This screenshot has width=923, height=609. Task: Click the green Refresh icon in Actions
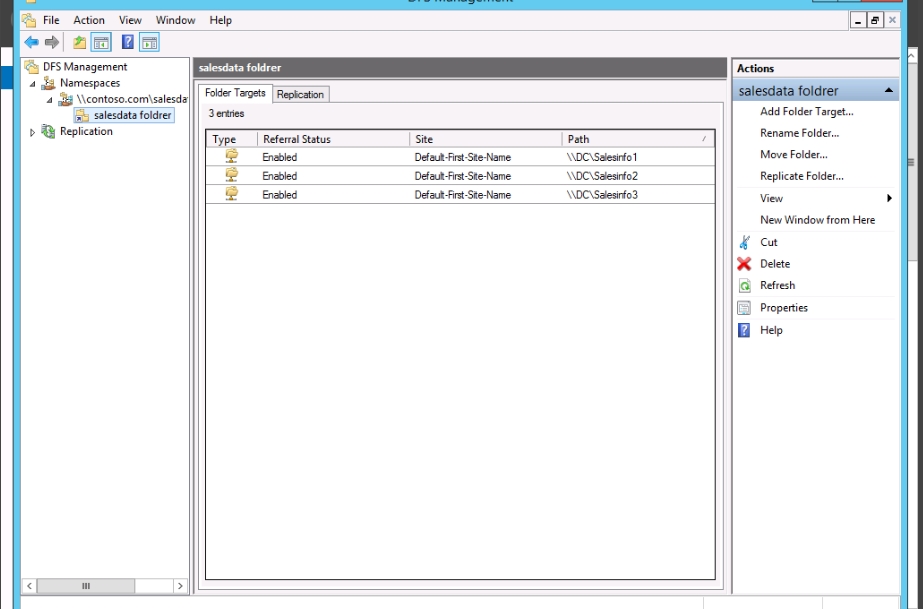coord(744,286)
